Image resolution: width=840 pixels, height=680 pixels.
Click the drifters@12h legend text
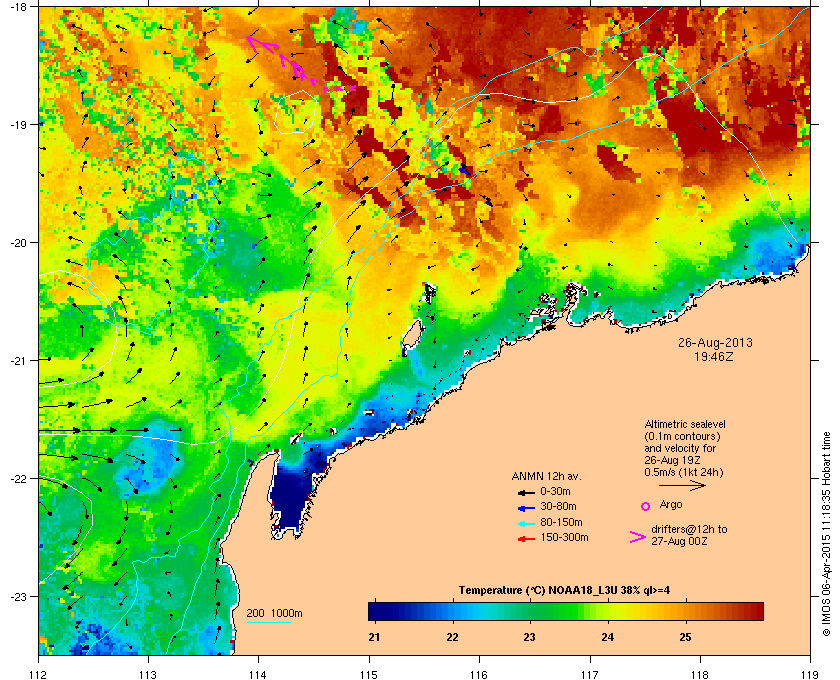pos(689,535)
